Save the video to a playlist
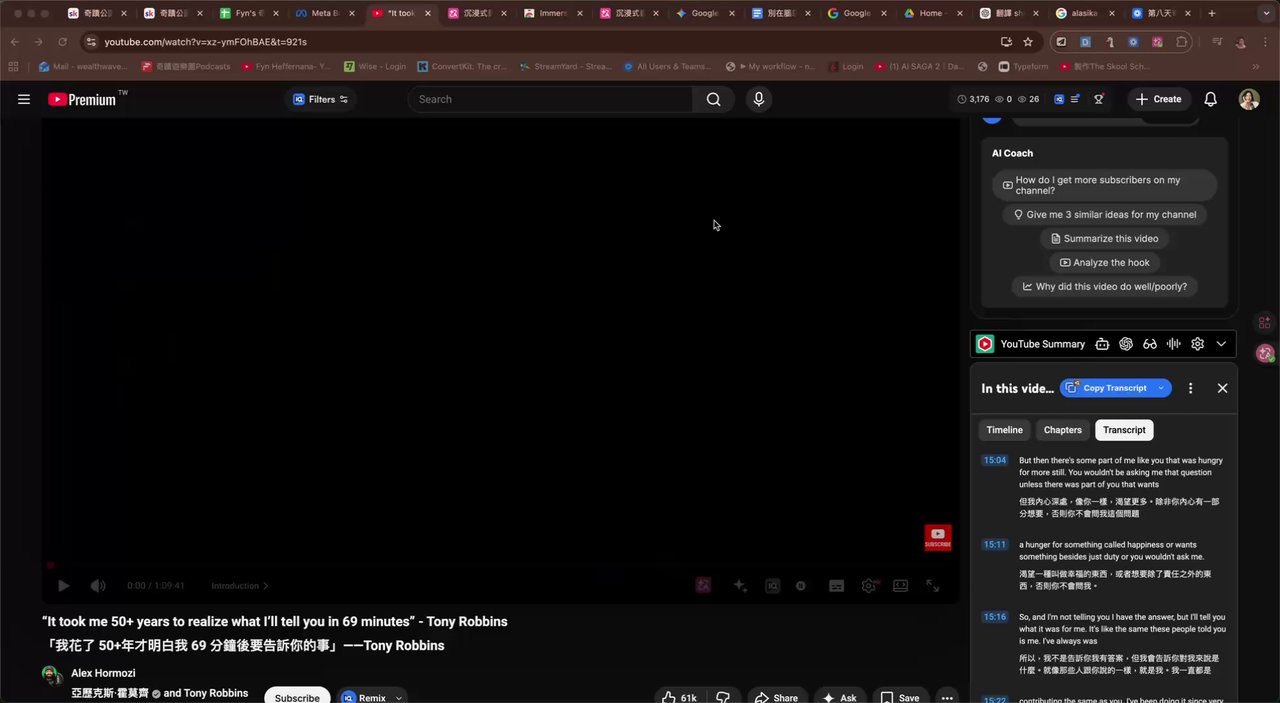 point(899,697)
